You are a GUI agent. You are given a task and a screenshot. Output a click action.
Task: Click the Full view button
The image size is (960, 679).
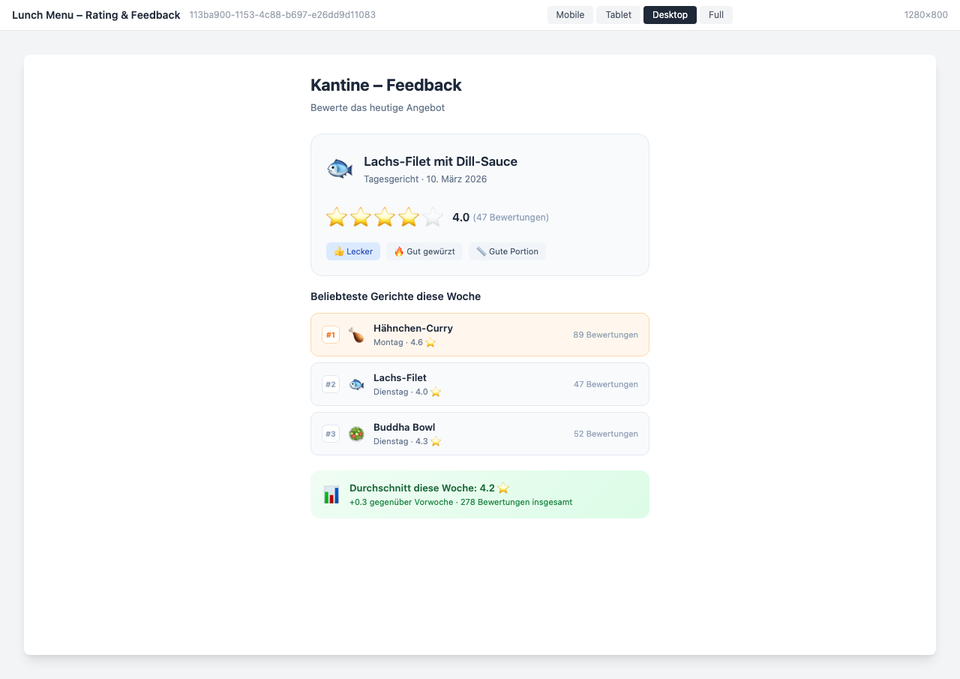(x=716, y=14)
